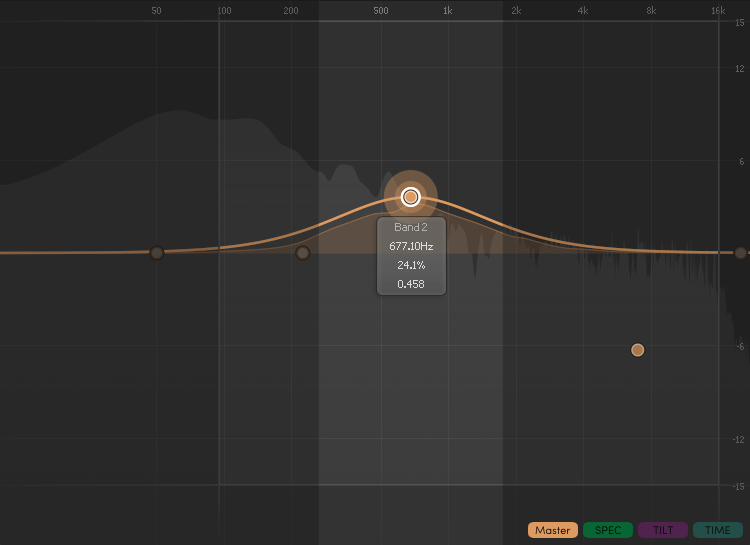Click the 500 Hz frequency ruler label

click(381, 10)
